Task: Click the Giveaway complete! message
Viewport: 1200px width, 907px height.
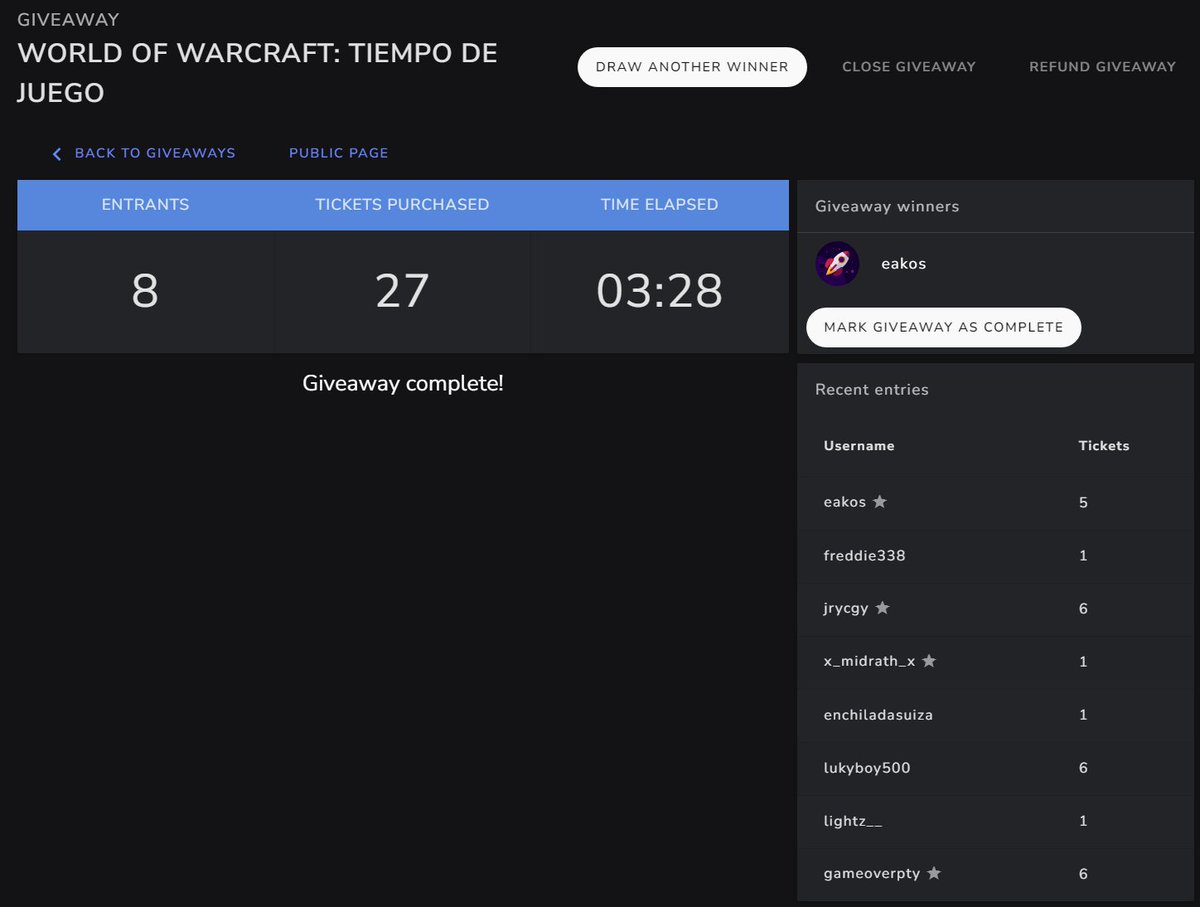Action: coord(403,383)
